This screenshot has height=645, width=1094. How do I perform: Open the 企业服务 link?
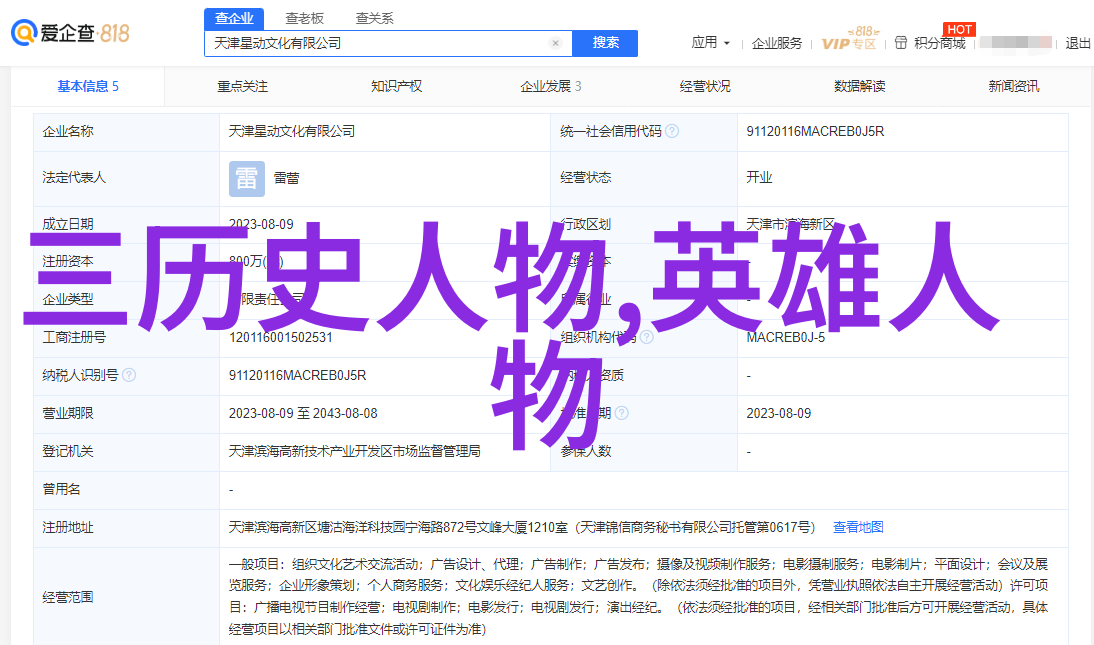coord(777,43)
